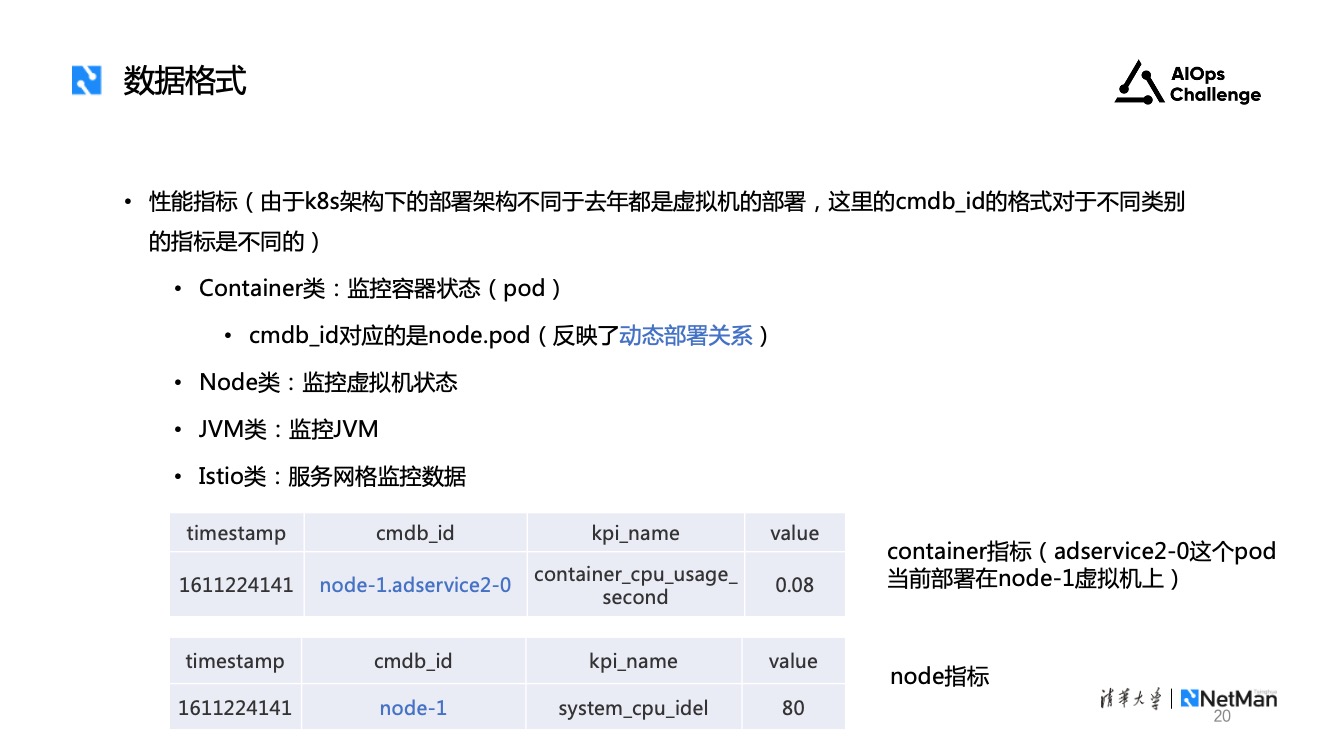This screenshot has width=1333, height=750.
Task: Click the 0.08 value cell
Action: (x=794, y=585)
